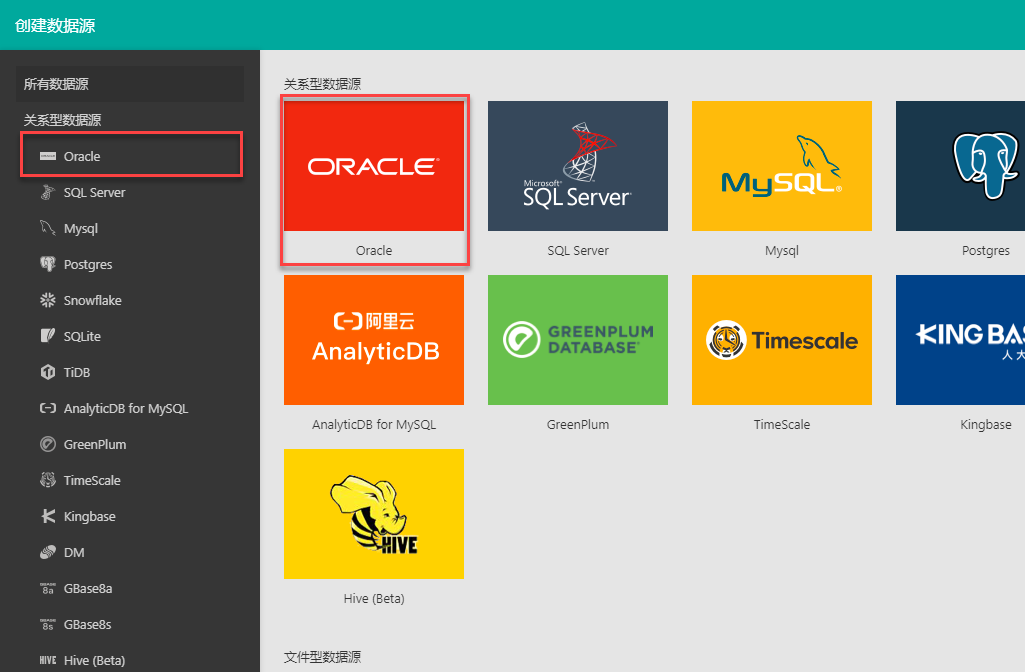Click the Kingbase caption under its tile
Viewport: 1025px width, 672px height.
pos(986,425)
